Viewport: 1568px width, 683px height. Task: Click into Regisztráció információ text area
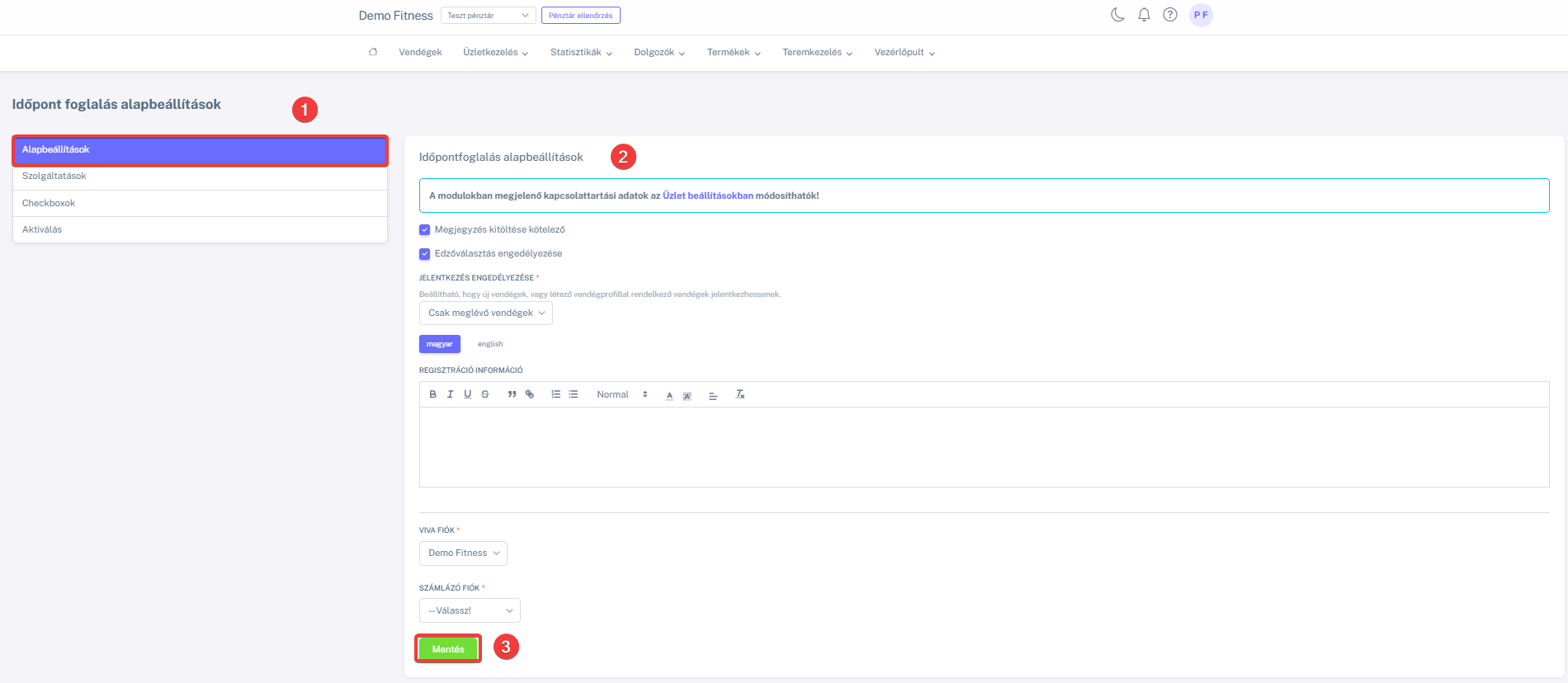point(984,446)
